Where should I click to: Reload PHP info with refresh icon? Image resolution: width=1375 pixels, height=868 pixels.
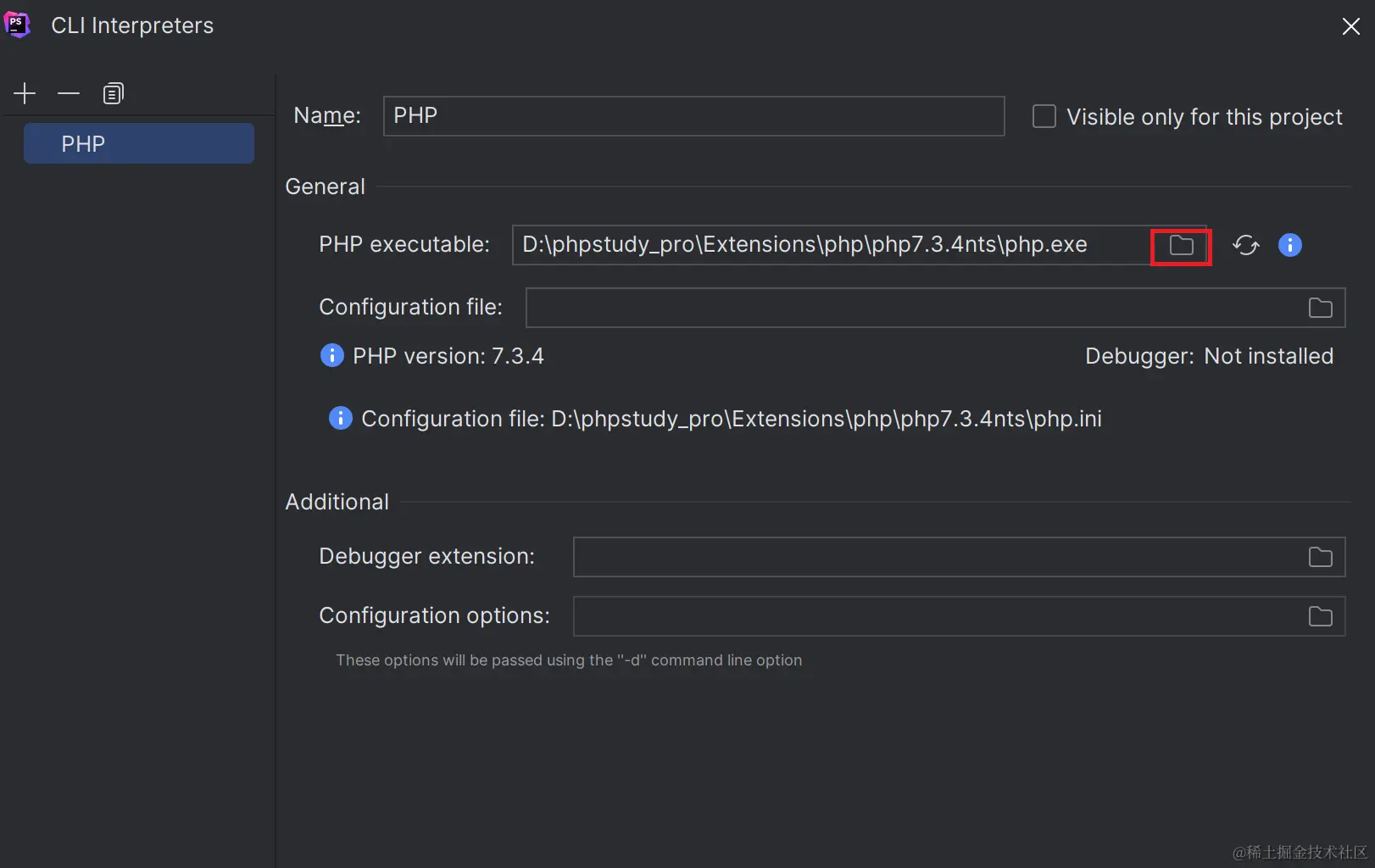[1245, 246]
